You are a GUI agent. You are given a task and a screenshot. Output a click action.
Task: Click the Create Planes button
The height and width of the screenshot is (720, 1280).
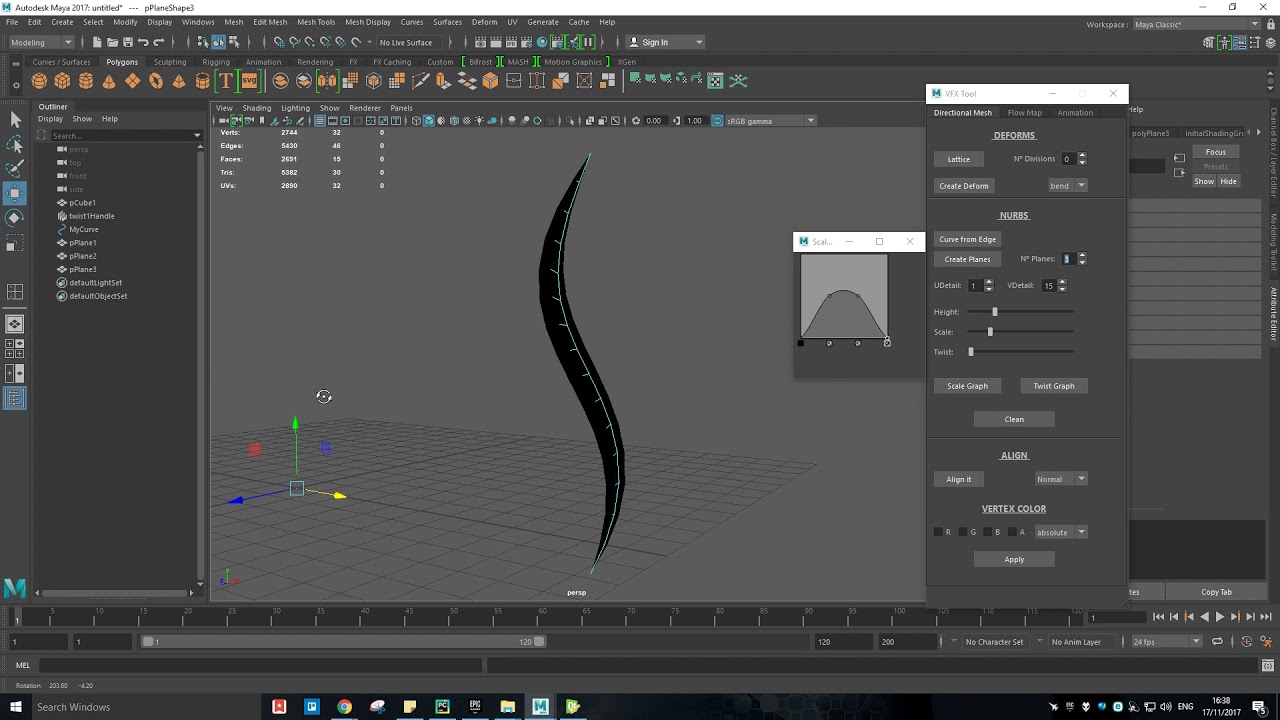point(967,259)
